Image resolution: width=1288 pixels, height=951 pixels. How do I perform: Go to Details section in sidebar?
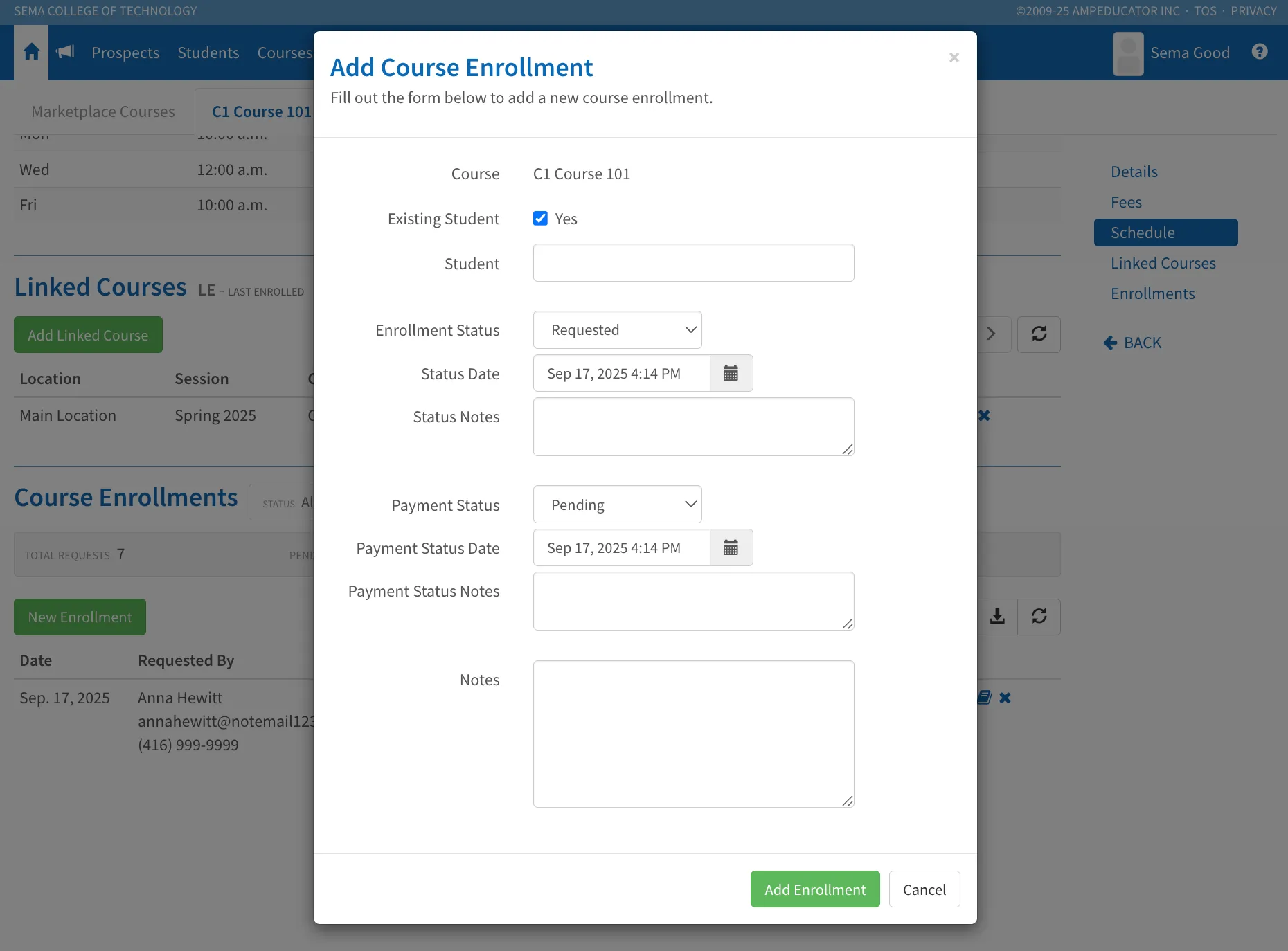pos(1134,172)
